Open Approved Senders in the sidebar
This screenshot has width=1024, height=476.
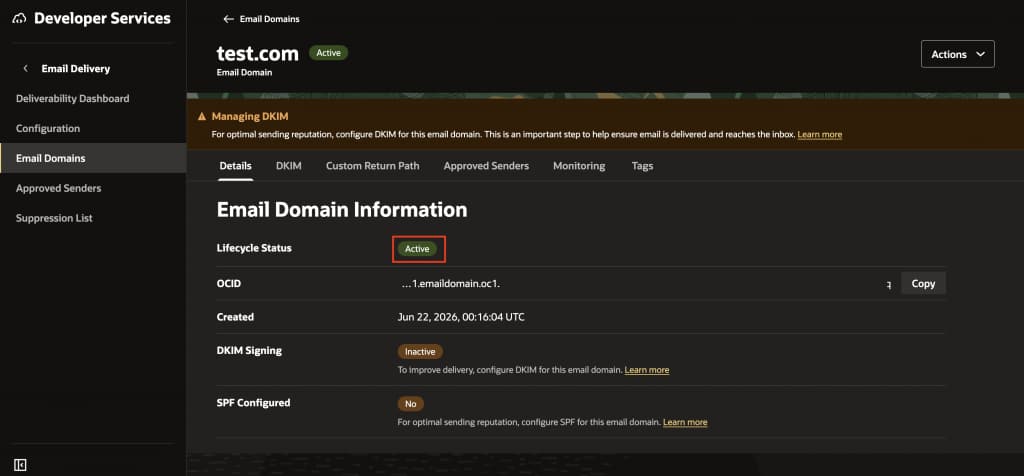click(59, 188)
